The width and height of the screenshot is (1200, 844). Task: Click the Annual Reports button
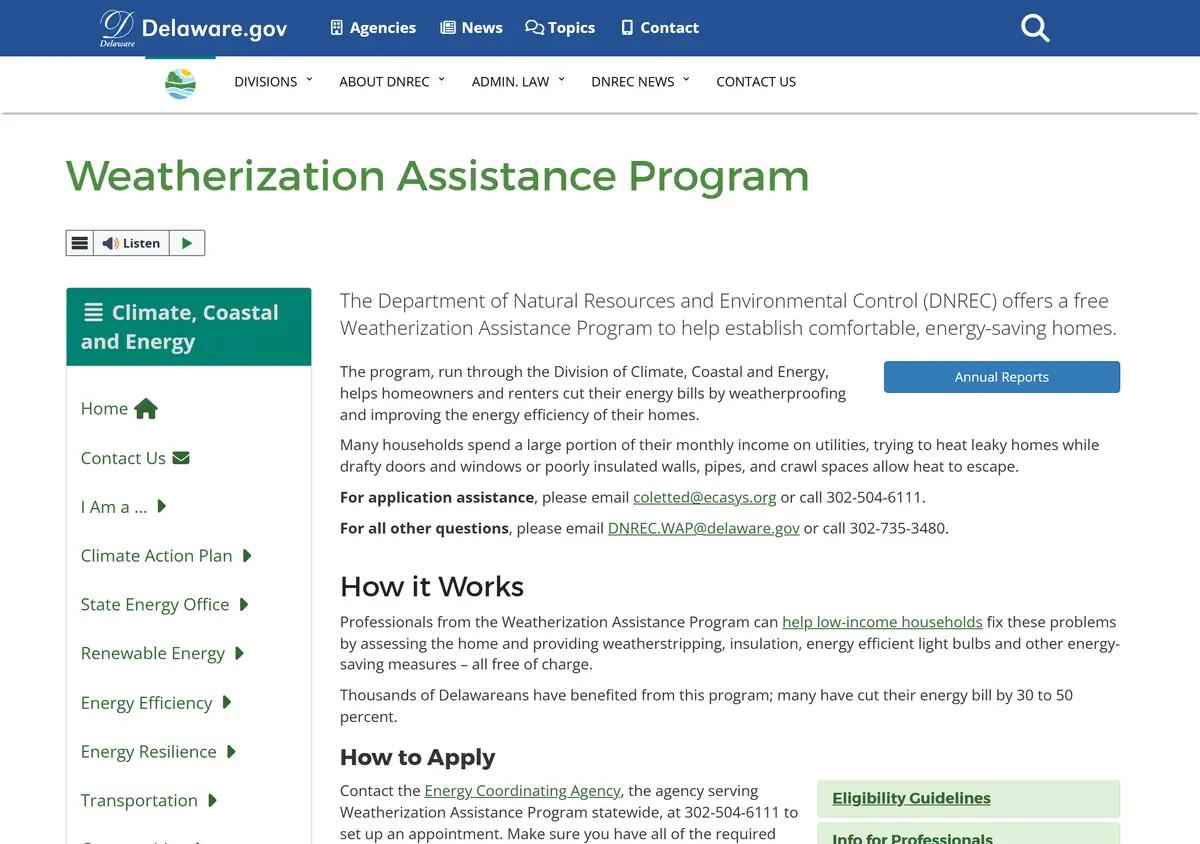coord(1002,377)
